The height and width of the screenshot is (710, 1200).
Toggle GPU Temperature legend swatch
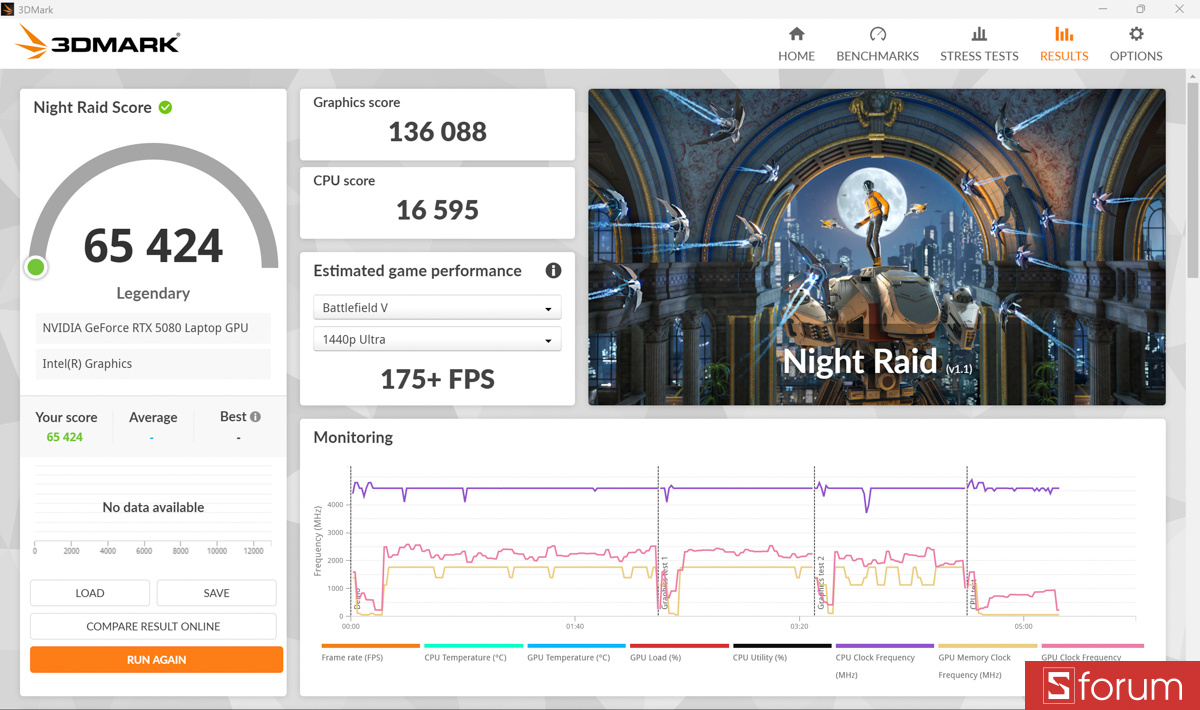(576, 646)
